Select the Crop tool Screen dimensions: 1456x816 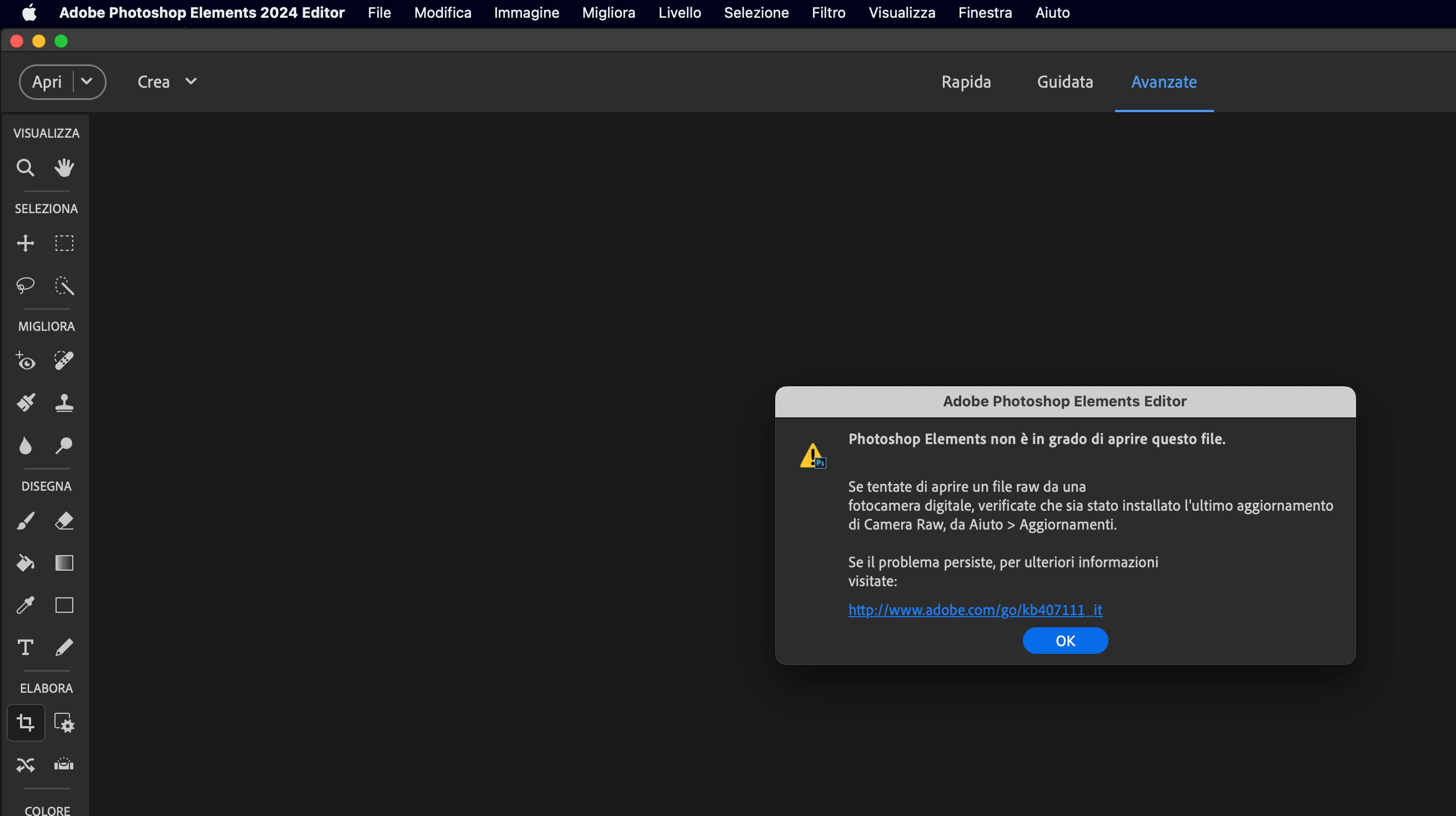tap(25, 722)
